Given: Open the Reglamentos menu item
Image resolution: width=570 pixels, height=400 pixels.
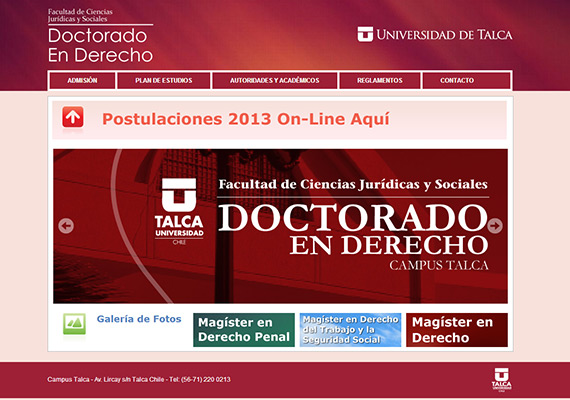Looking at the screenshot, I should (380, 80).
